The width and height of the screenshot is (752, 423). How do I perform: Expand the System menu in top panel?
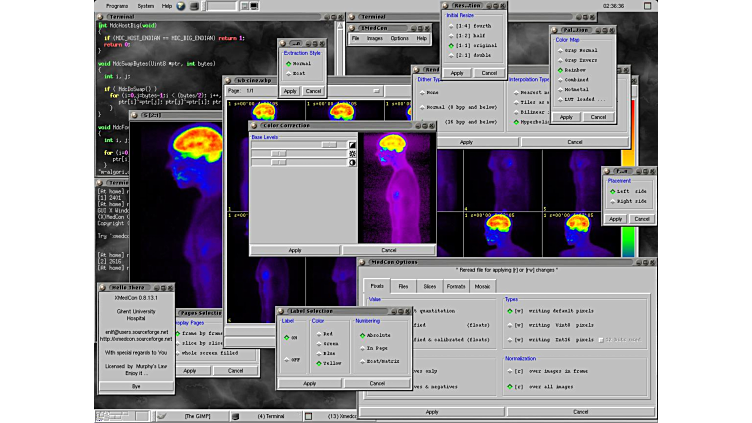click(x=146, y=5)
